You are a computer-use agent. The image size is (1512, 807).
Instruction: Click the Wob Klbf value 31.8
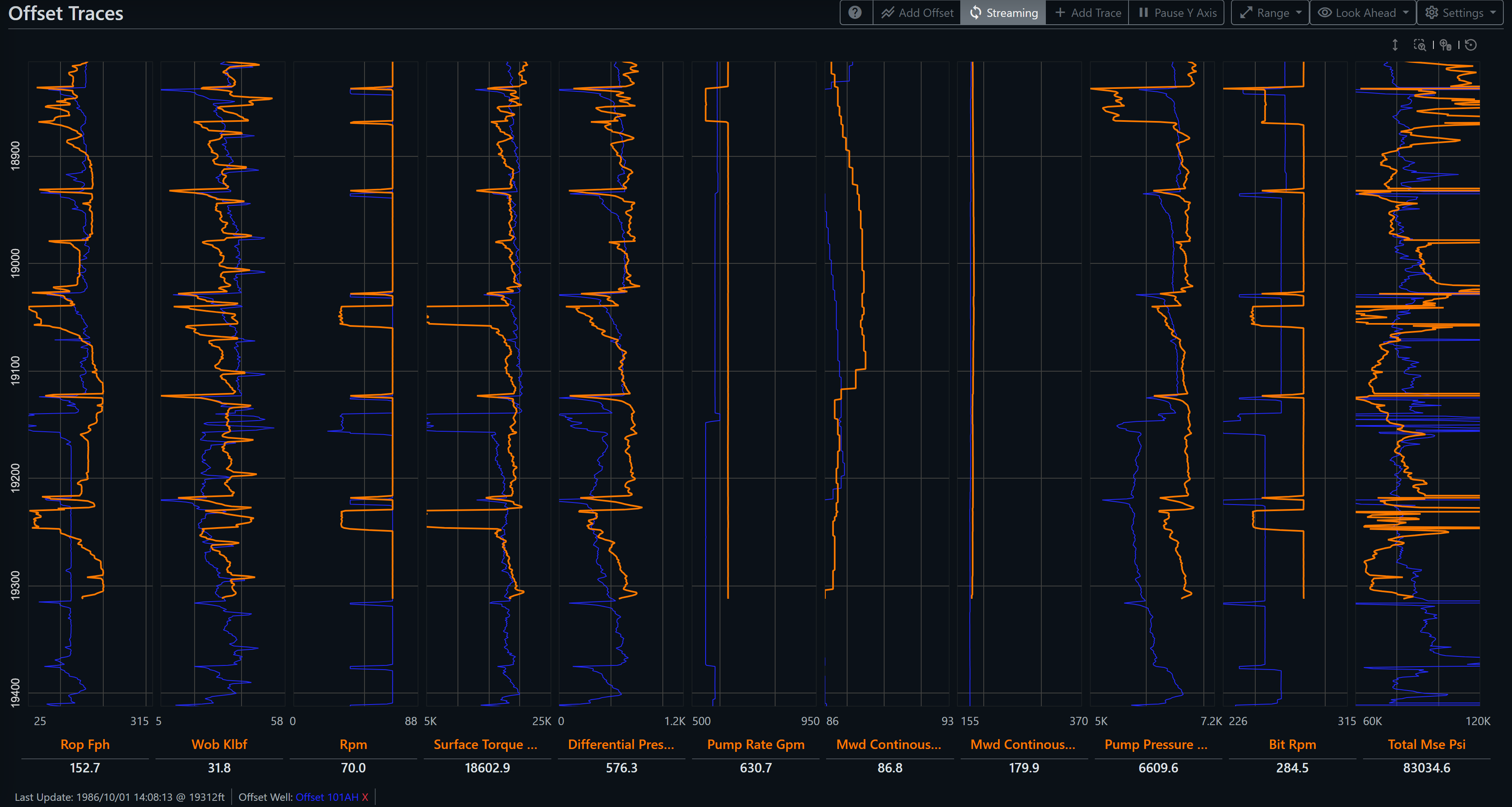pyautogui.click(x=220, y=767)
